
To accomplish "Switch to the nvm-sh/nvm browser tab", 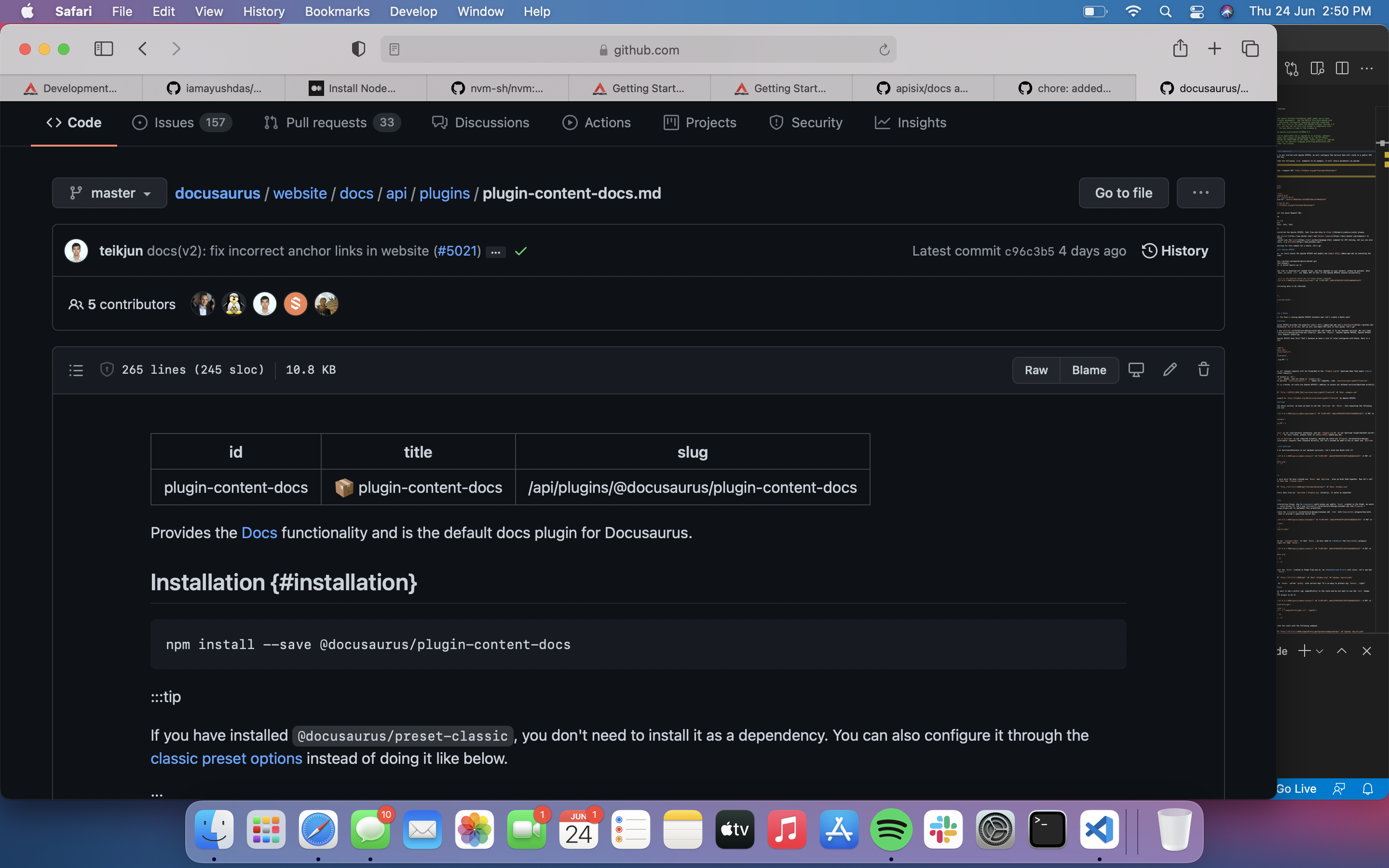I will click(498, 88).
